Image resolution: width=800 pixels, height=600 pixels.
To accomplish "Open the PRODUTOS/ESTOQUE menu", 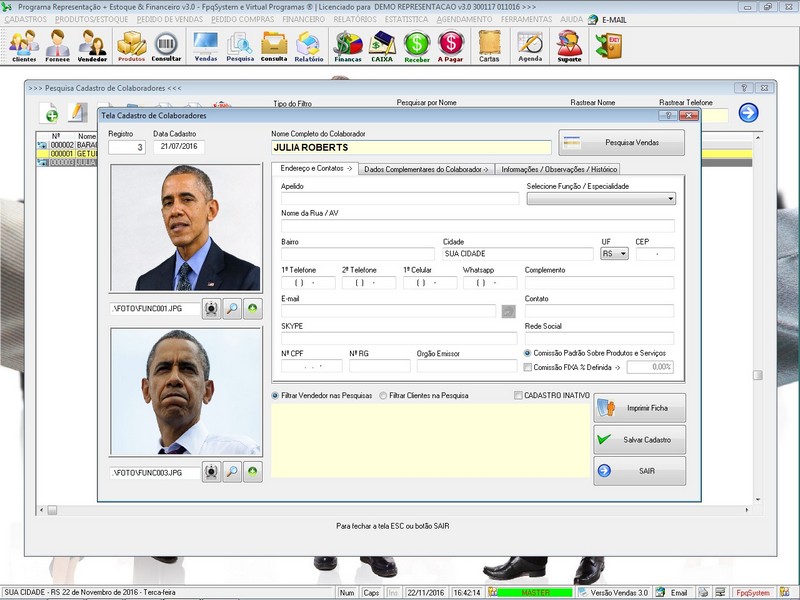I will tap(92, 19).
